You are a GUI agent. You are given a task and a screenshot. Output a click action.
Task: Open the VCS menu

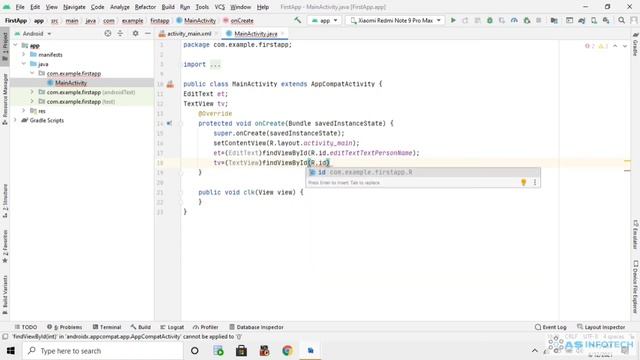point(220,7)
